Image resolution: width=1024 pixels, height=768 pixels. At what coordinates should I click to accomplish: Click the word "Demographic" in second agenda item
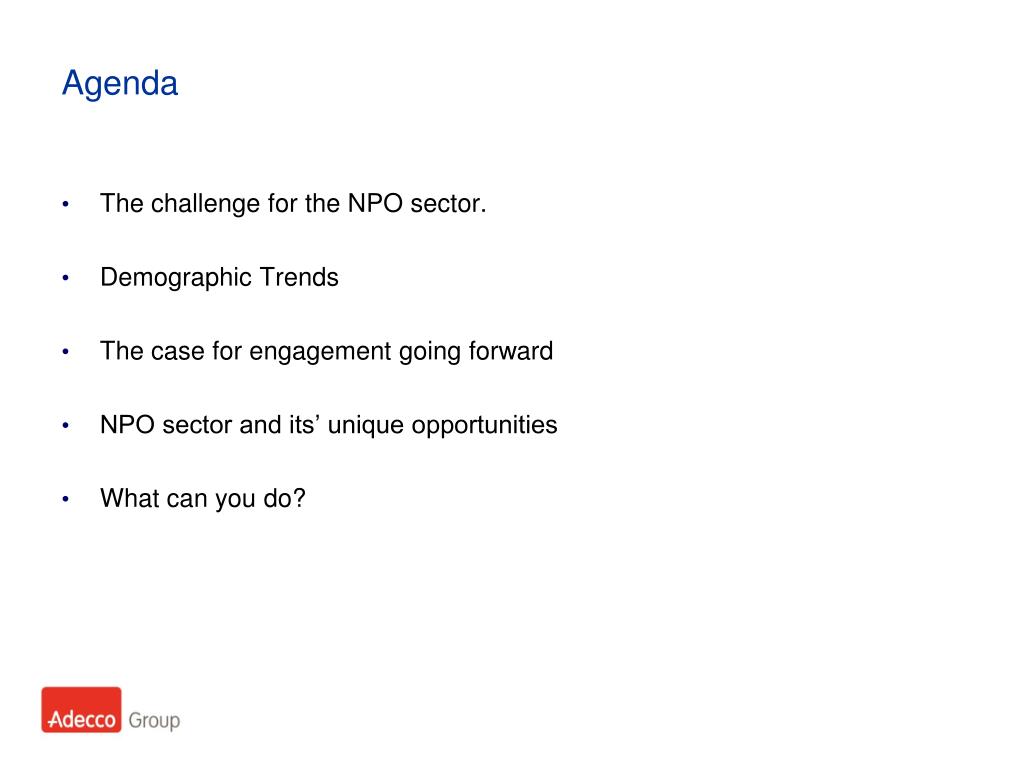click(x=176, y=278)
